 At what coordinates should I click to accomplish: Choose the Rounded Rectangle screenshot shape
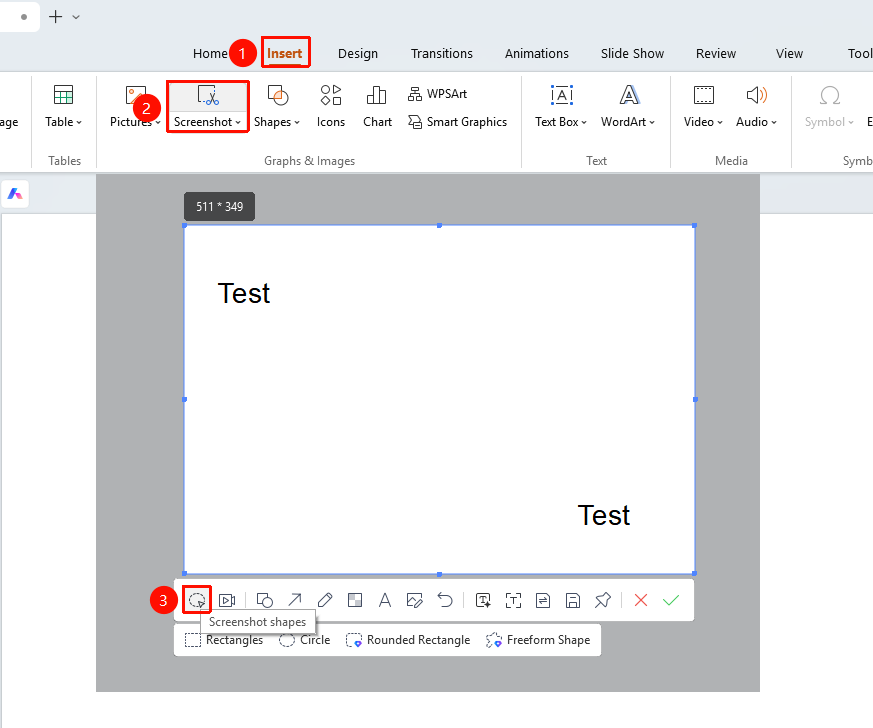(x=408, y=640)
